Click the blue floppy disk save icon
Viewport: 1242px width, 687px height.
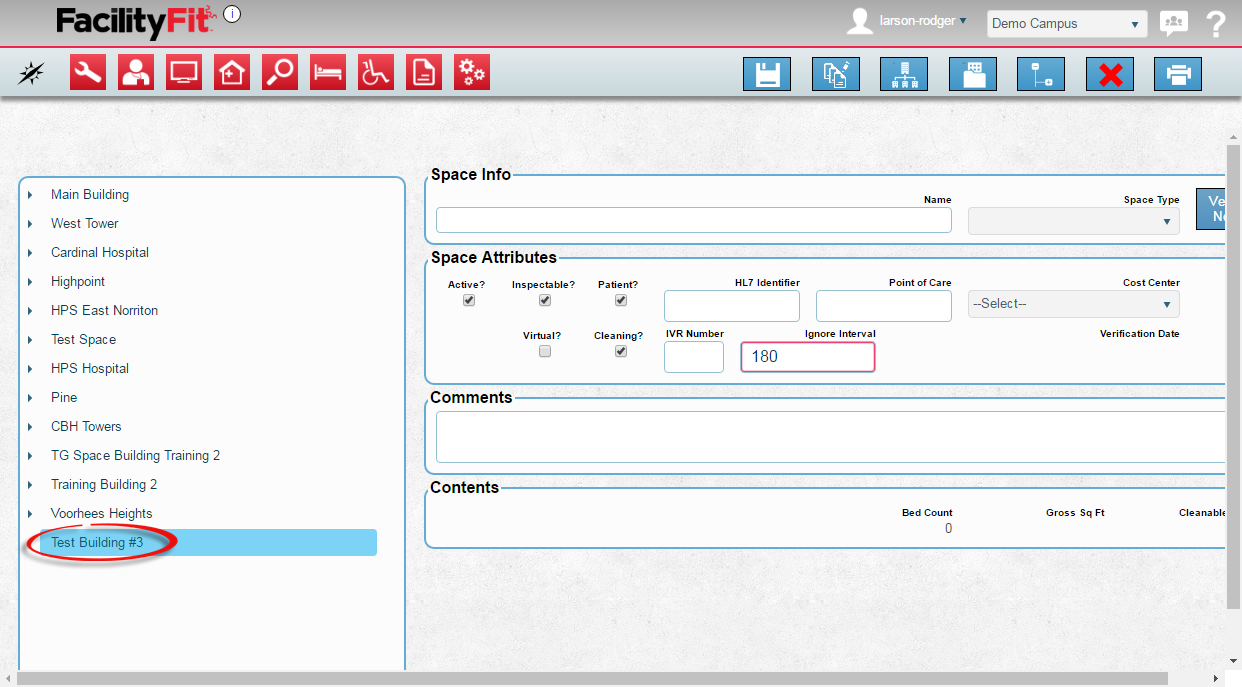(x=767, y=75)
